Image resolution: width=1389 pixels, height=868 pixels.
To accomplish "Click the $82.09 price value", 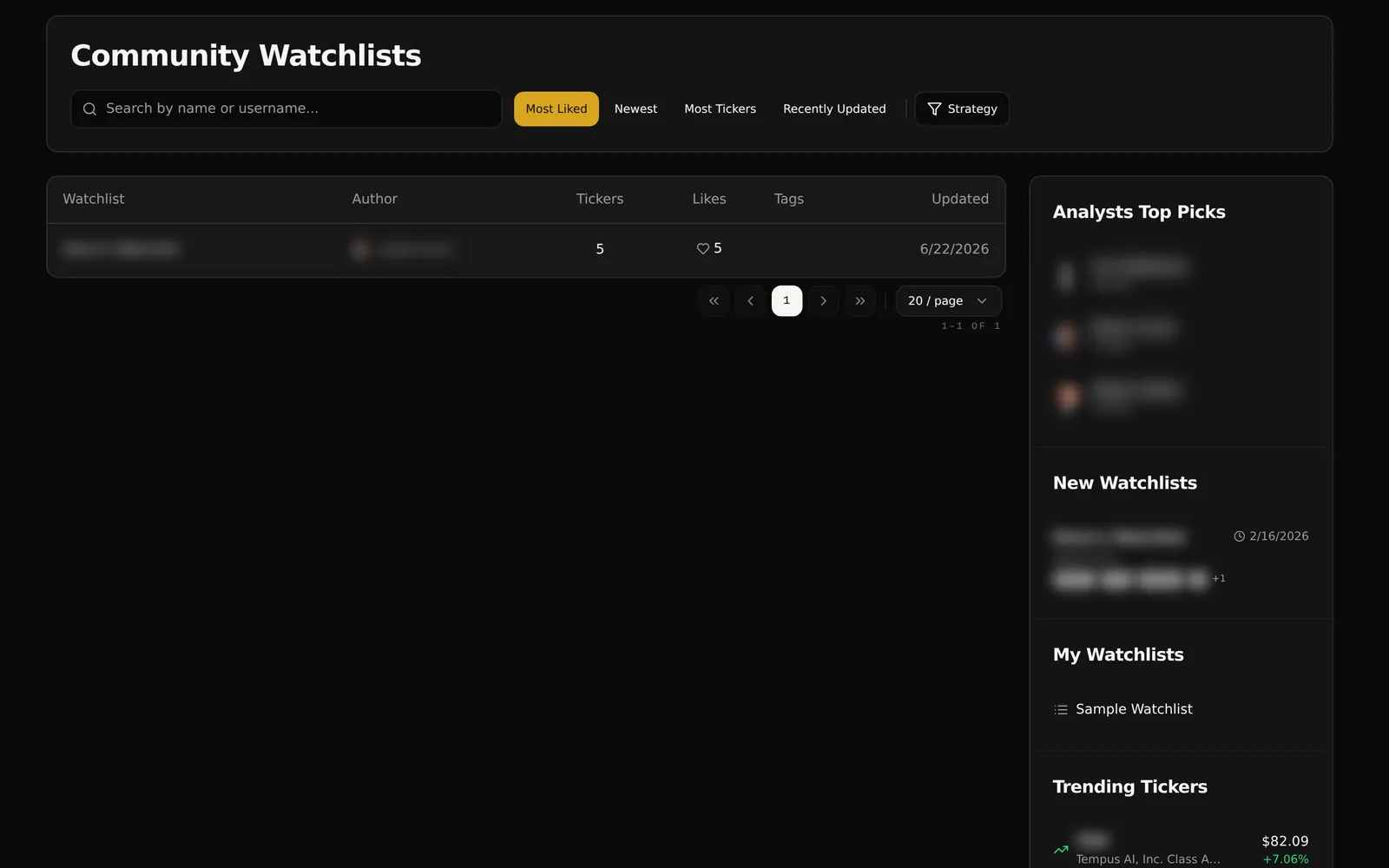I will click(1285, 841).
